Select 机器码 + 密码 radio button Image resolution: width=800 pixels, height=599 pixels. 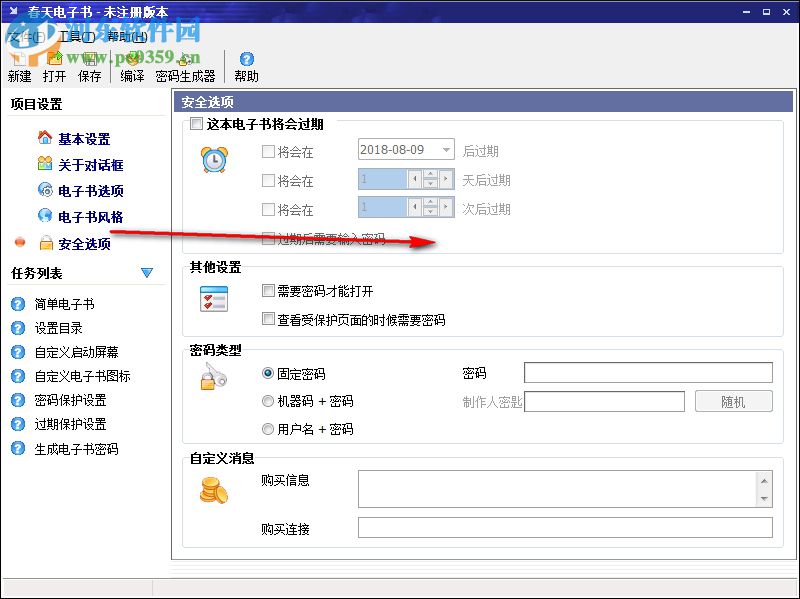268,401
